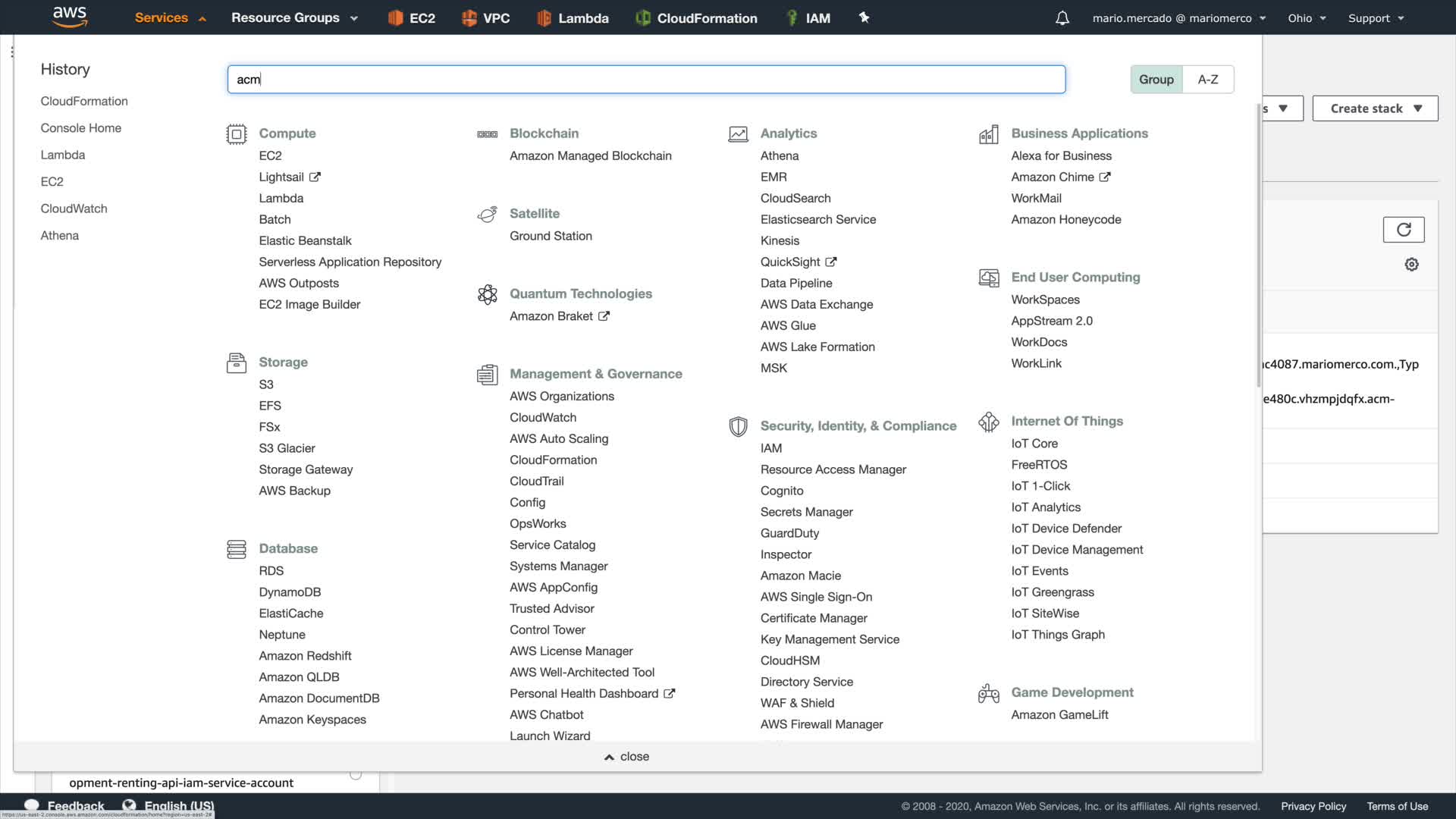This screenshot has width=1456, height=819.
Task: Click the AWS logo home icon
Action: coord(70,17)
